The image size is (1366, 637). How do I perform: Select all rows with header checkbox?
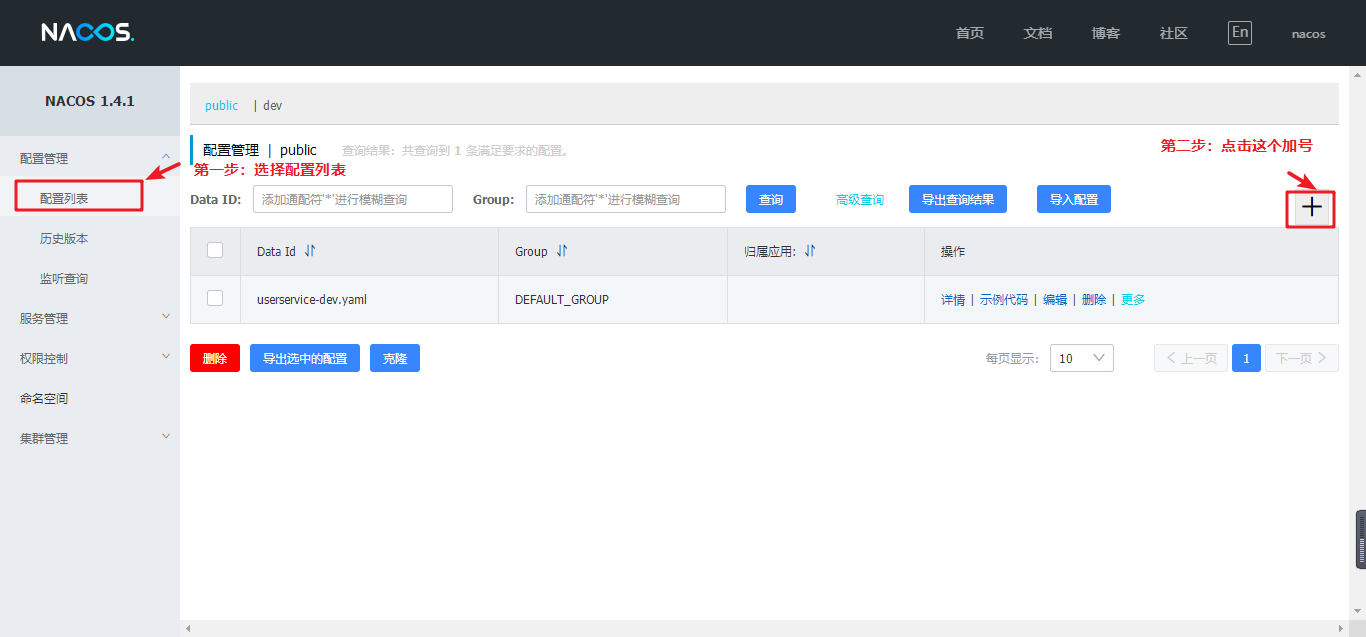point(215,250)
